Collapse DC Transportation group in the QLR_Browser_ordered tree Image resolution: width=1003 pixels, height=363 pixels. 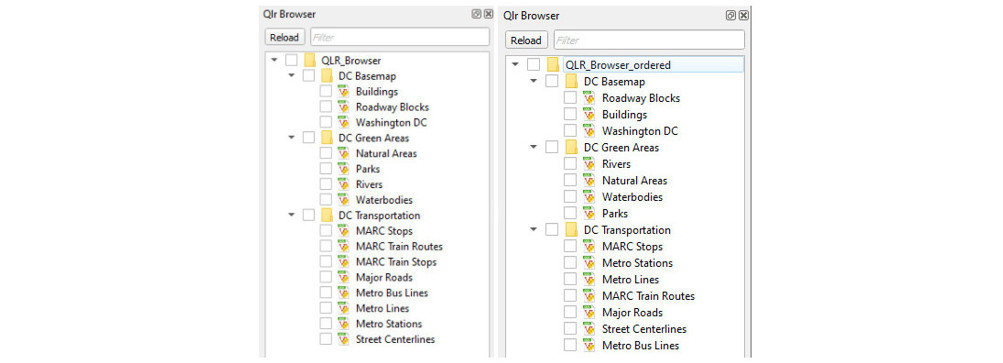[x=533, y=230]
